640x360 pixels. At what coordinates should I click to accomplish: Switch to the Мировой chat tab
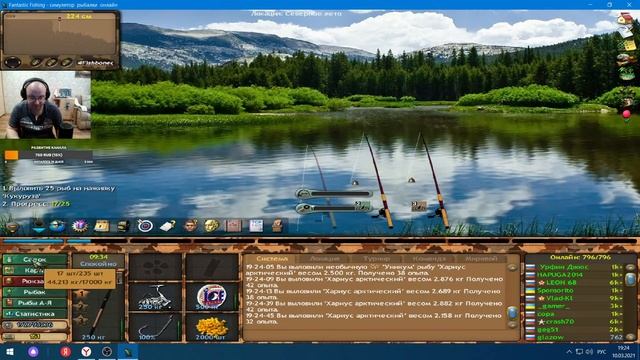[481, 258]
